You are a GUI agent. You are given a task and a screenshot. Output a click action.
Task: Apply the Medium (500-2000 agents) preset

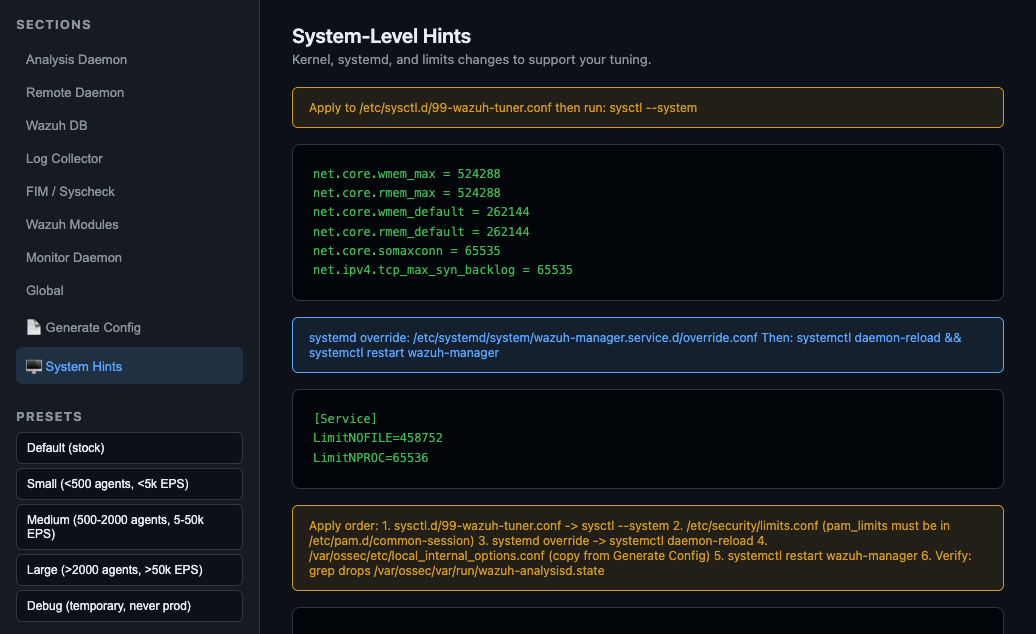tap(130, 527)
